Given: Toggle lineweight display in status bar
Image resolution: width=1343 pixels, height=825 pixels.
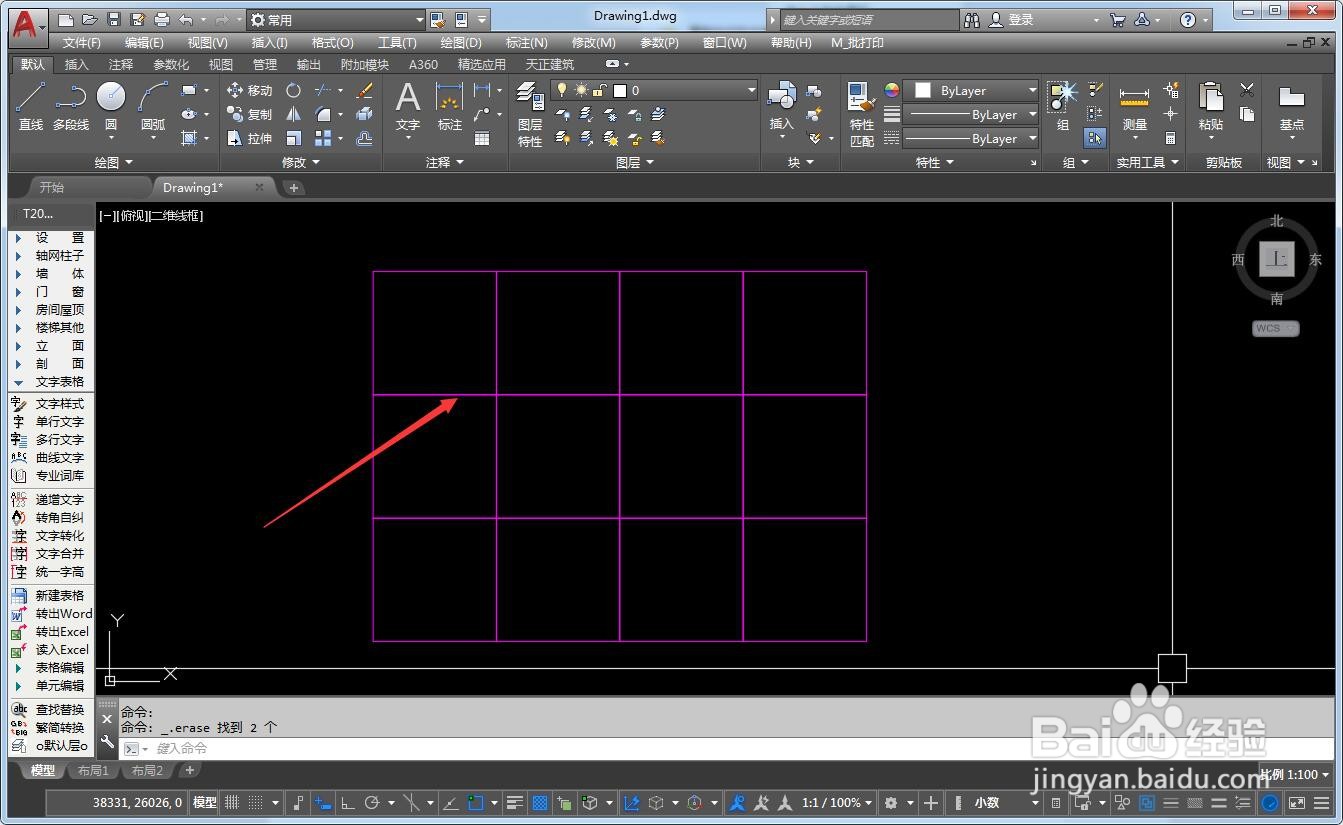Looking at the screenshot, I should (x=515, y=802).
